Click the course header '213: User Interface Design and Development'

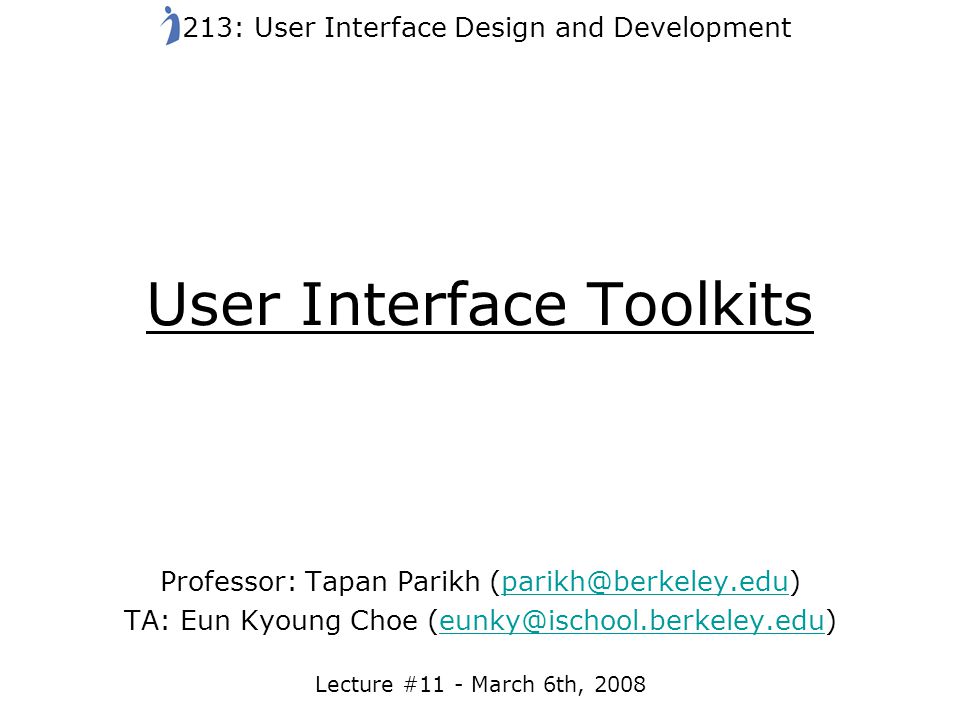[487, 28]
